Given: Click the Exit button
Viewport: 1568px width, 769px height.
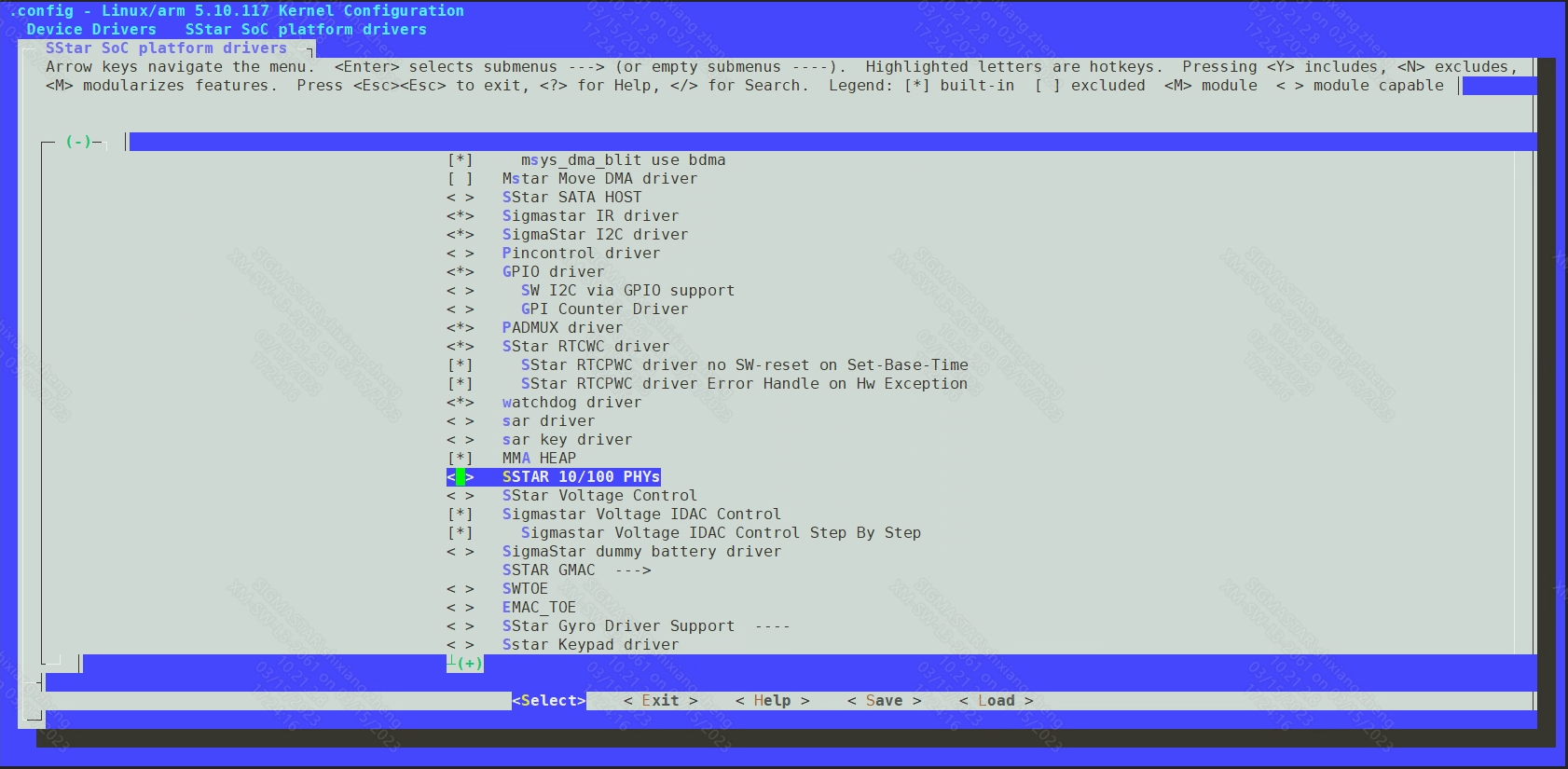Looking at the screenshot, I should pos(661,701).
